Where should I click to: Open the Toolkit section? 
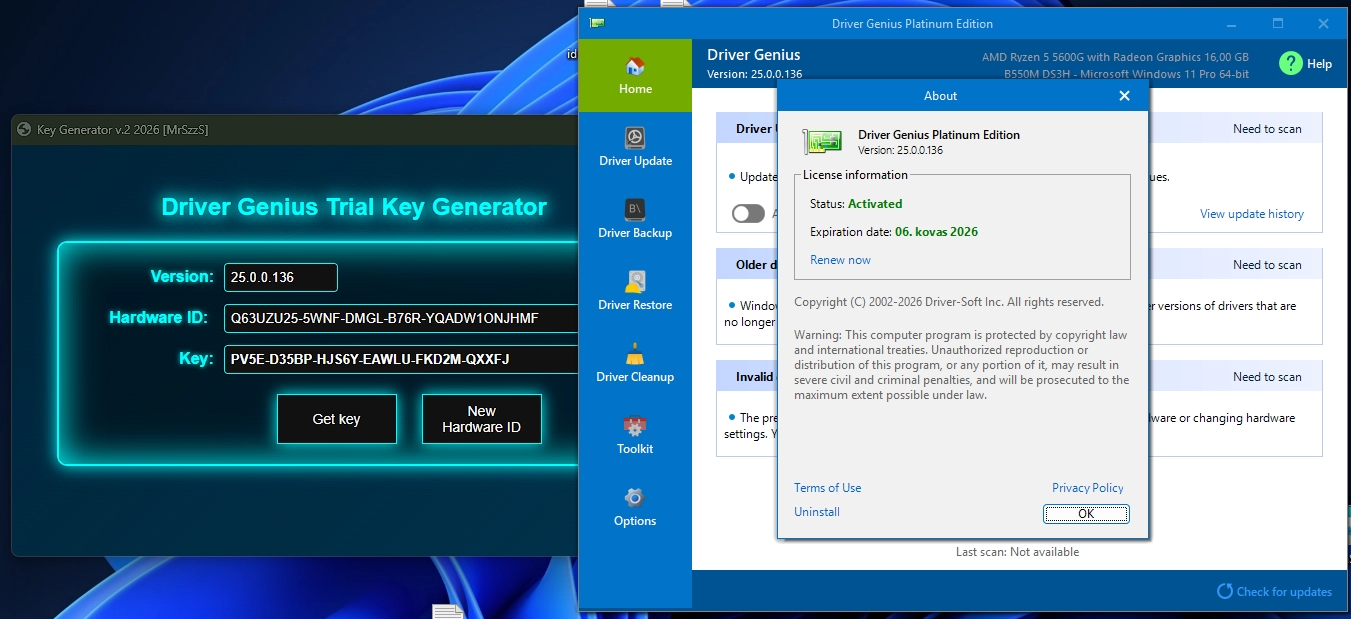(635, 435)
